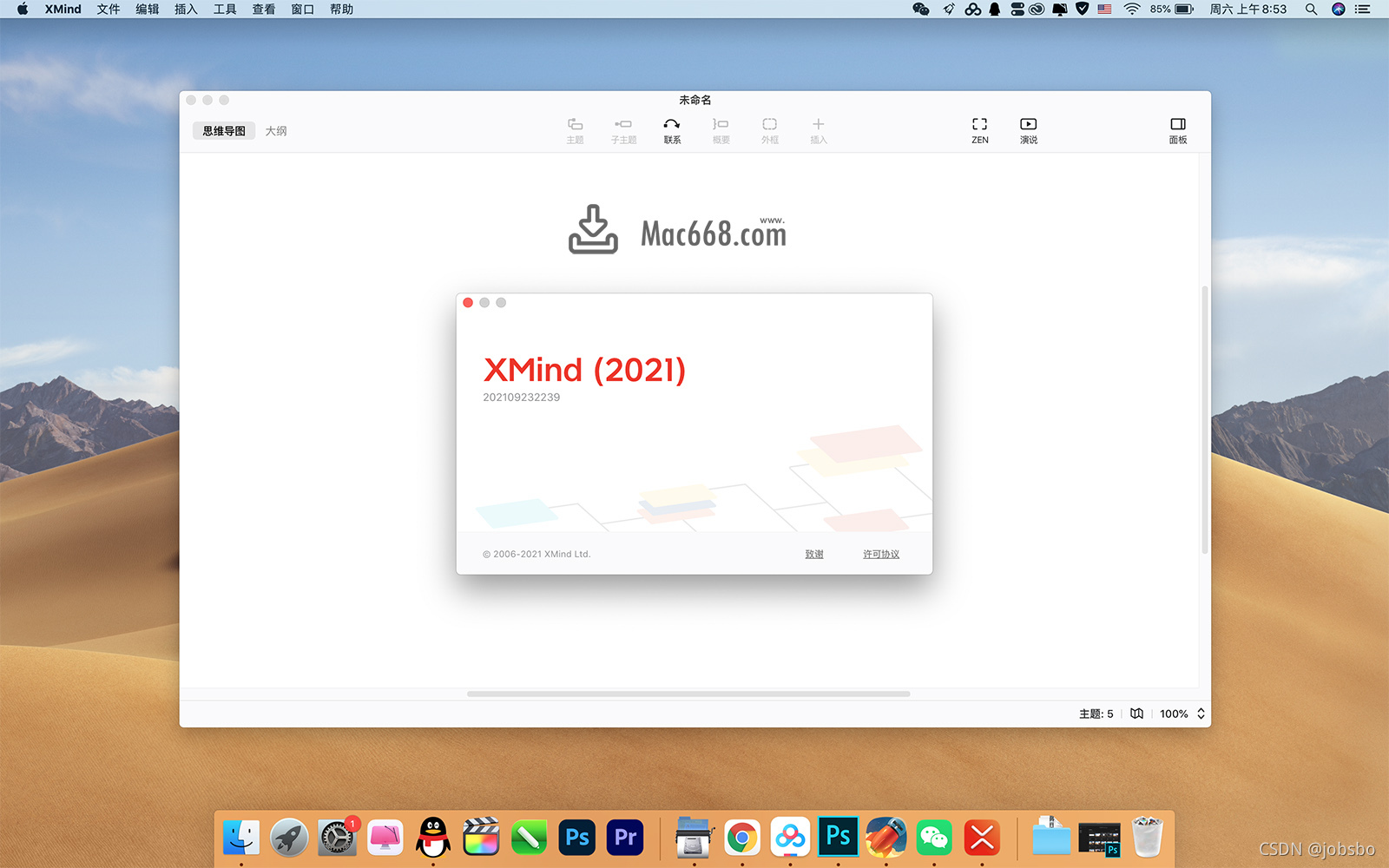This screenshot has height=868, width=1389.
Task: Open the Apple menu
Action: pos(23,9)
